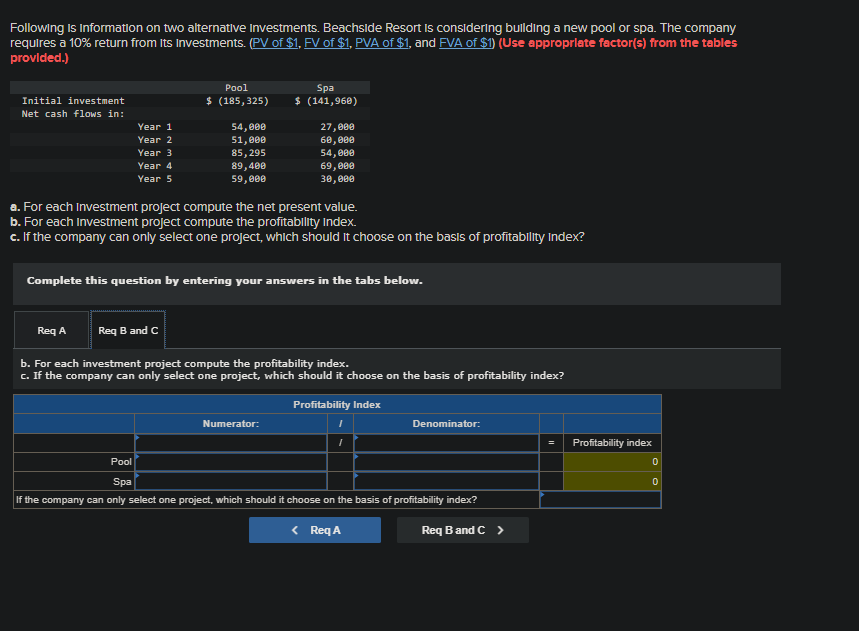Image resolution: width=859 pixels, height=631 pixels.
Task: Click the Initial investment row label
Action: [73, 101]
